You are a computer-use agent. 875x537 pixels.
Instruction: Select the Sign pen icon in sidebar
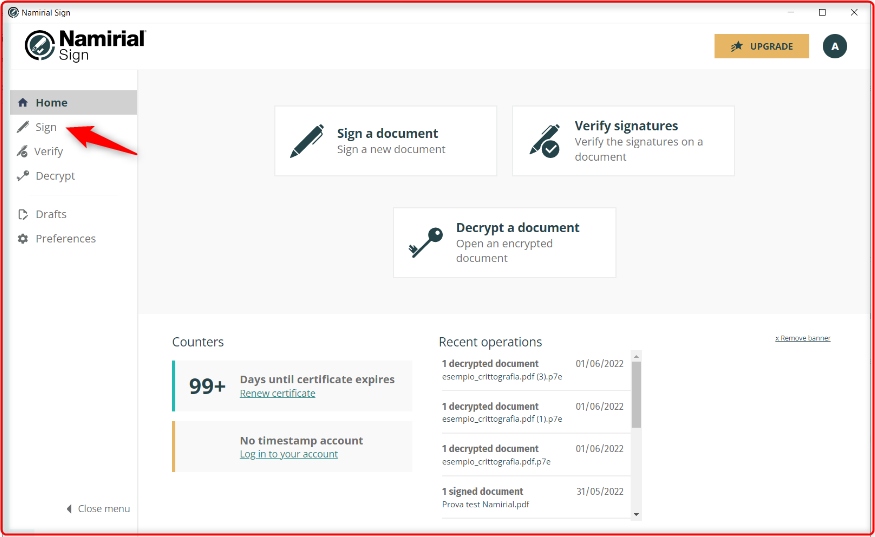point(23,127)
